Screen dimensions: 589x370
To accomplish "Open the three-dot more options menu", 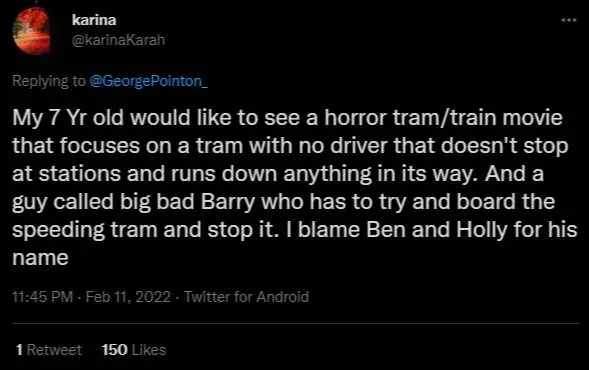I will (569, 20).
